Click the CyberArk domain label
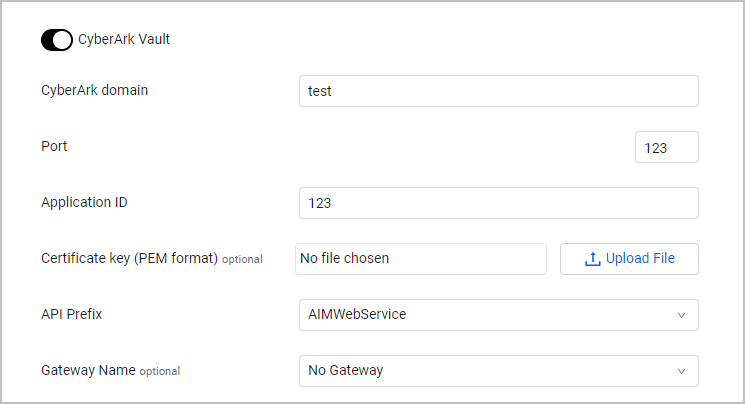745x404 pixels. point(101,90)
